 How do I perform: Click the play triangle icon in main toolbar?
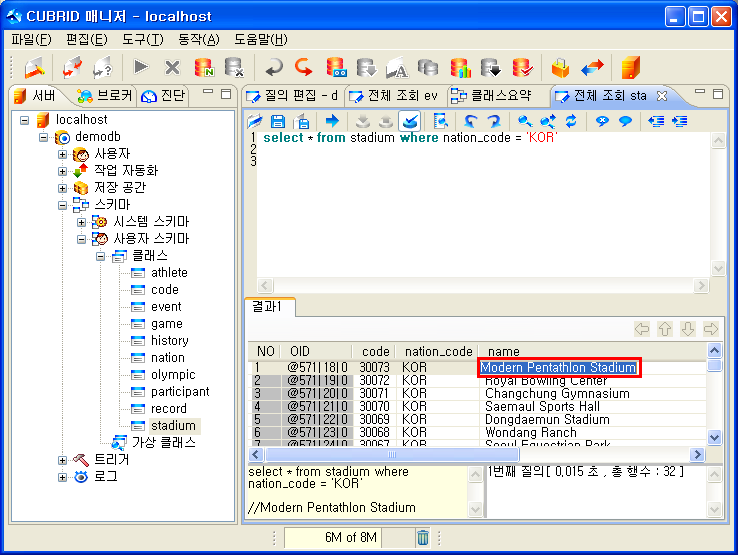pos(141,68)
